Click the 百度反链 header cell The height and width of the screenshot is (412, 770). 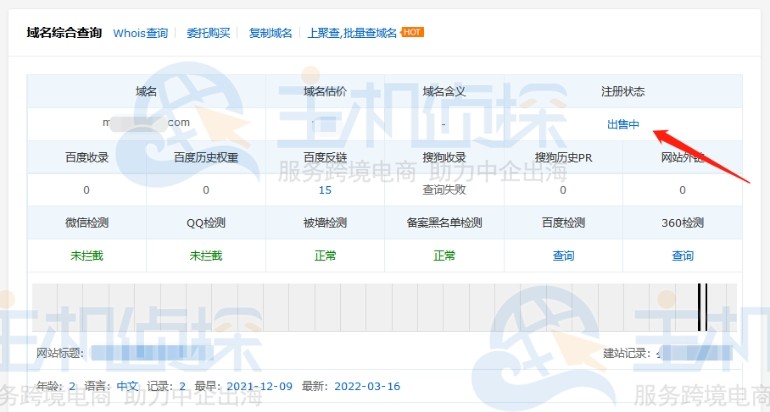[x=325, y=157]
